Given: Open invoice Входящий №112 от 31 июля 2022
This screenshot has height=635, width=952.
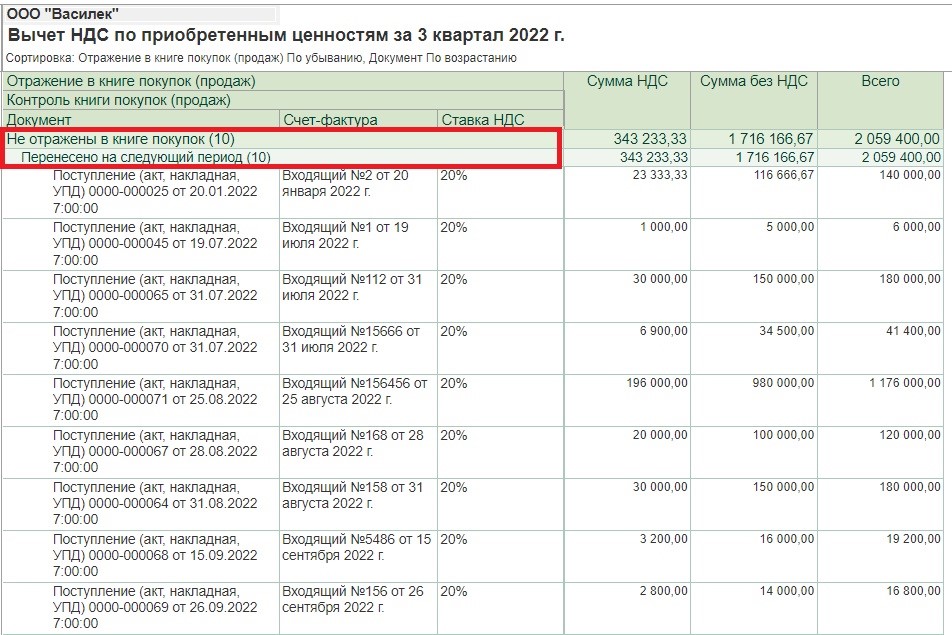Looking at the screenshot, I should pyautogui.click(x=352, y=288).
